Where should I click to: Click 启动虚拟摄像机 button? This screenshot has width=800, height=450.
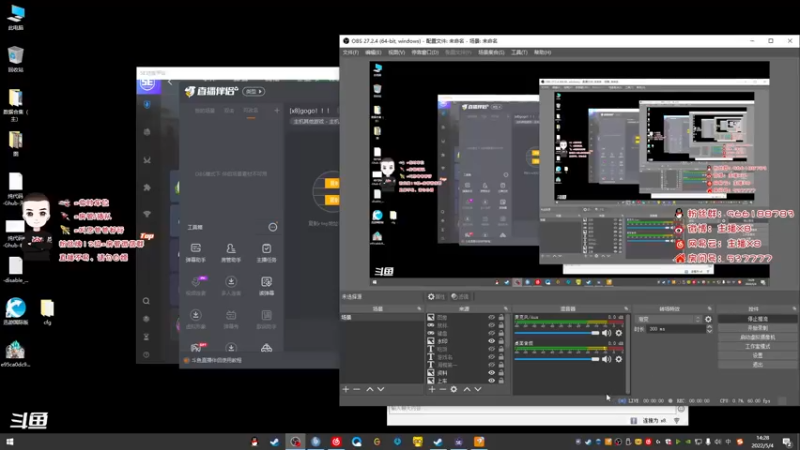tap(758, 337)
